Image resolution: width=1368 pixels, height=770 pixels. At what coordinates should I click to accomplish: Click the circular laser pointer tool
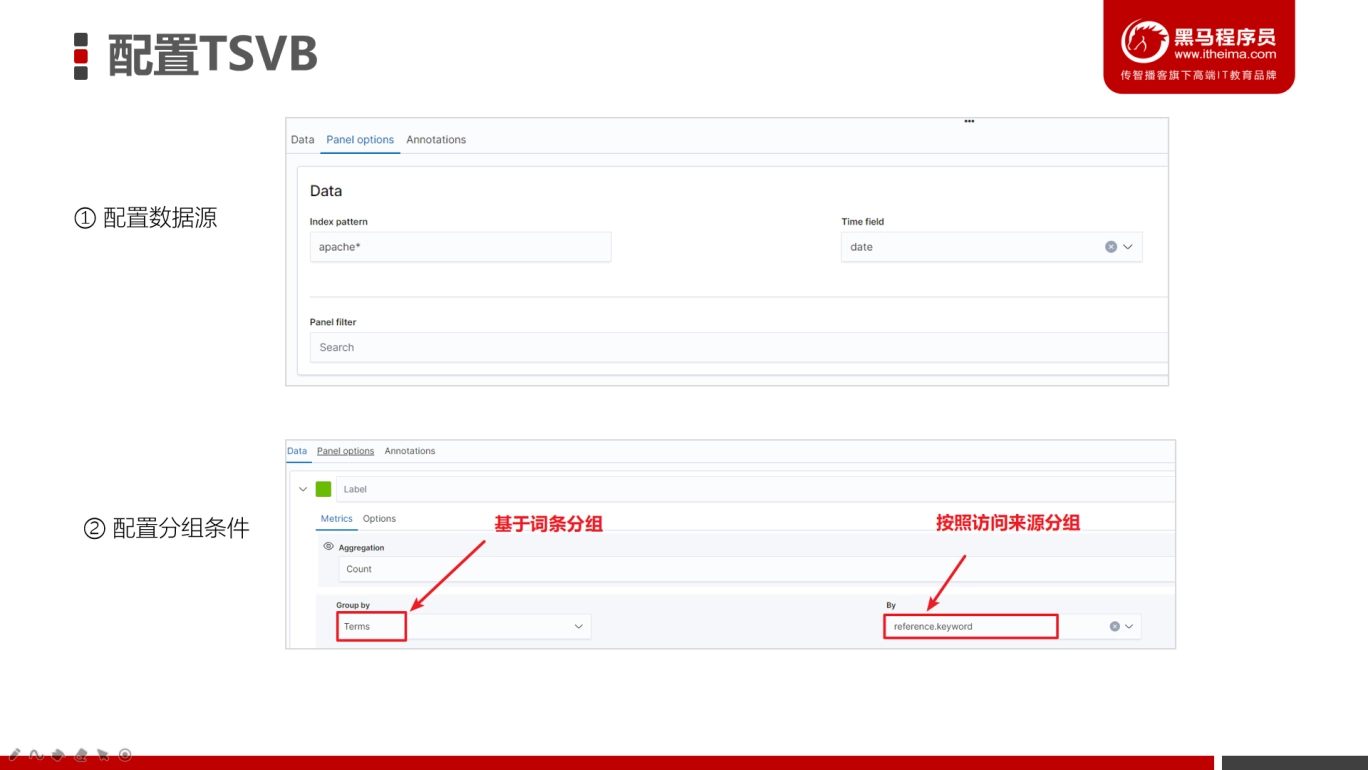pyautogui.click(x=125, y=755)
